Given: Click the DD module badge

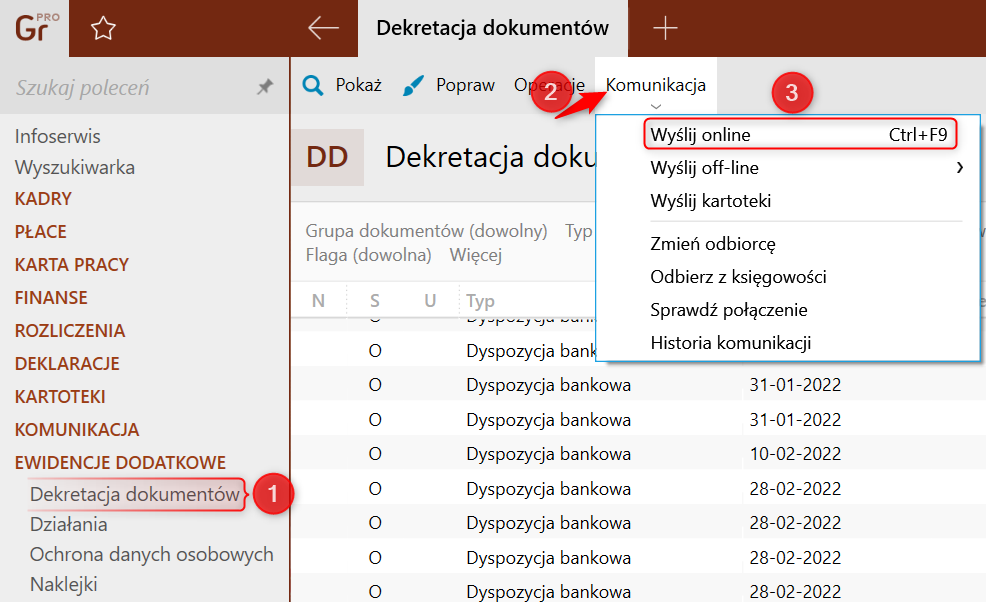Looking at the screenshot, I should (x=327, y=158).
